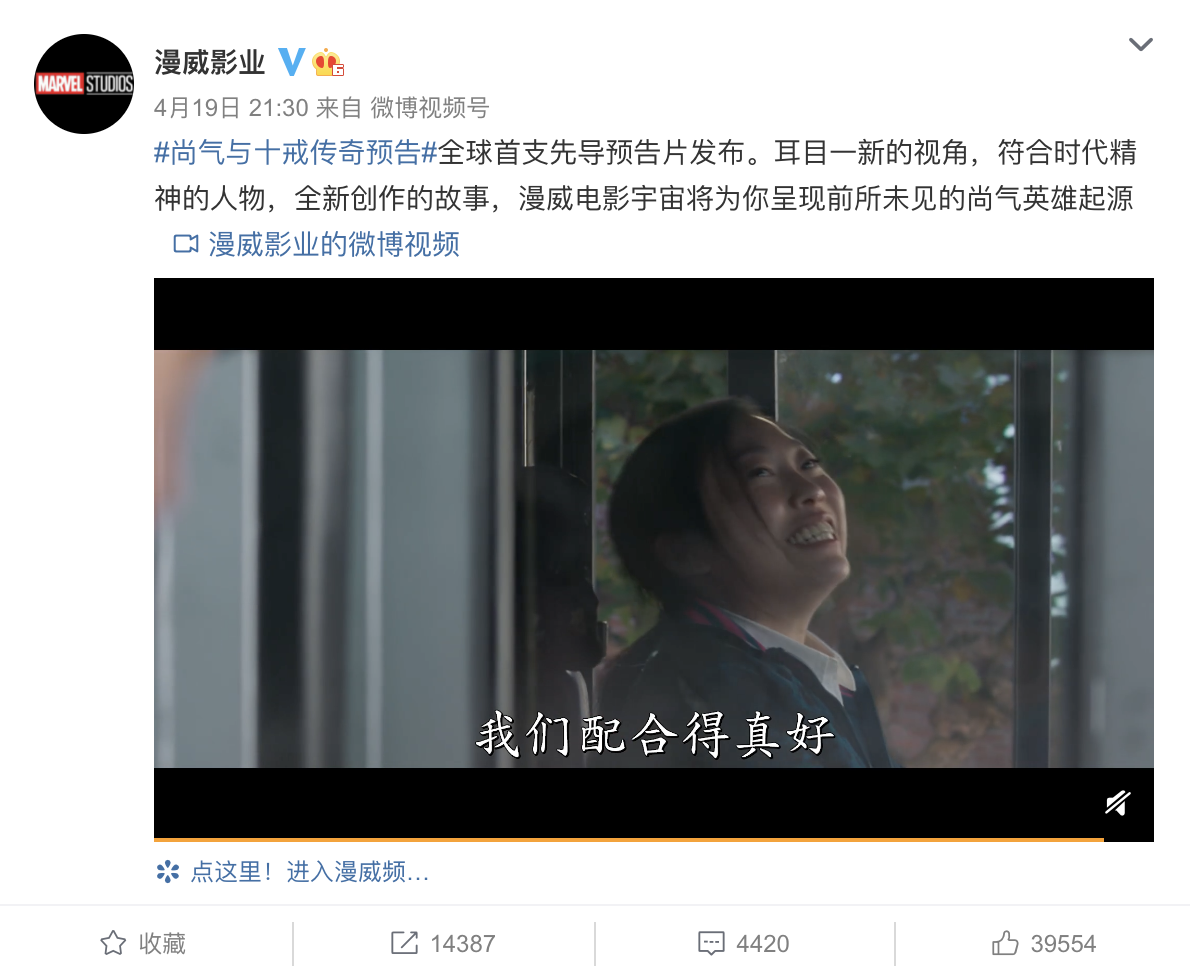The height and width of the screenshot is (978, 1190).
Task: Click the 漫威影业 account name
Action: (209, 62)
